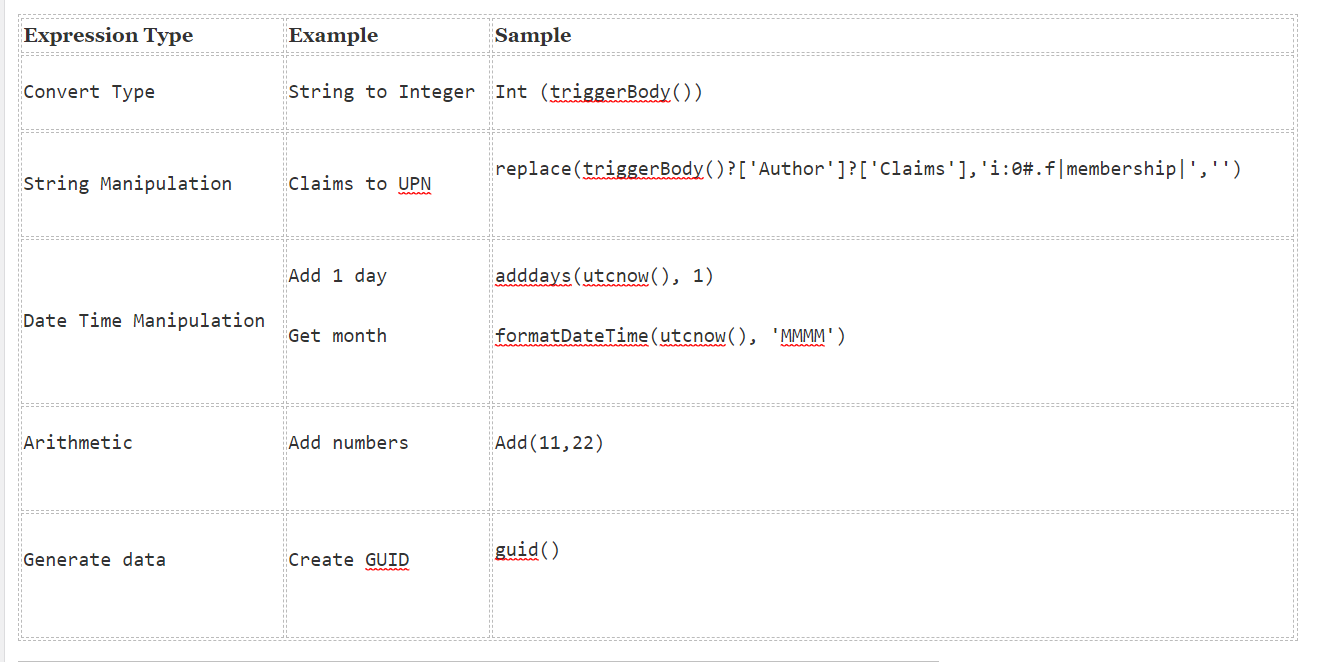Viewport: 1321px width, 662px height.
Task: Click the adddays(utcnow(), 1) expression
Action: [x=604, y=276]
